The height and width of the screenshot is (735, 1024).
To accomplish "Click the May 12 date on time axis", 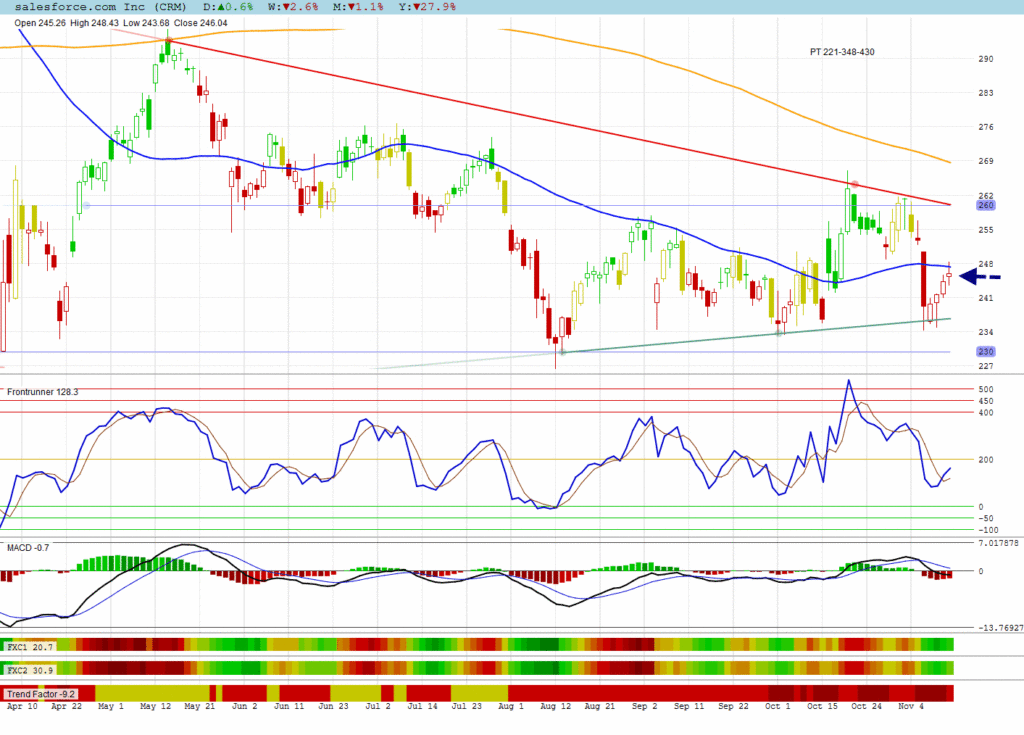I will [x=155, y=706].
